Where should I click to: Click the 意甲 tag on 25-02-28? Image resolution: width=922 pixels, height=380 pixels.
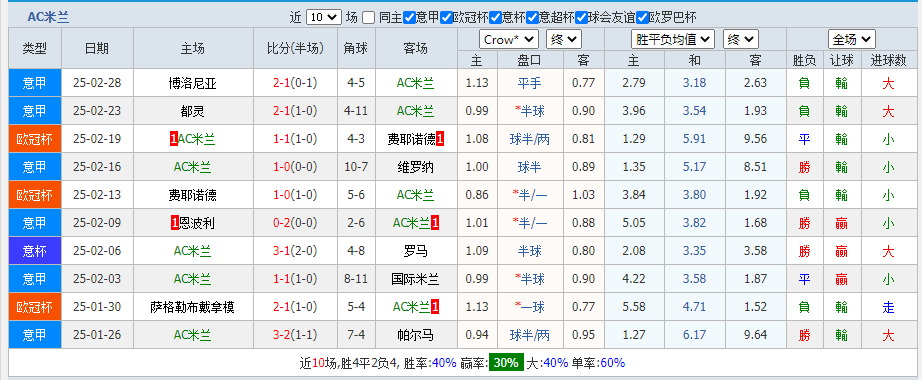(35, 83)
